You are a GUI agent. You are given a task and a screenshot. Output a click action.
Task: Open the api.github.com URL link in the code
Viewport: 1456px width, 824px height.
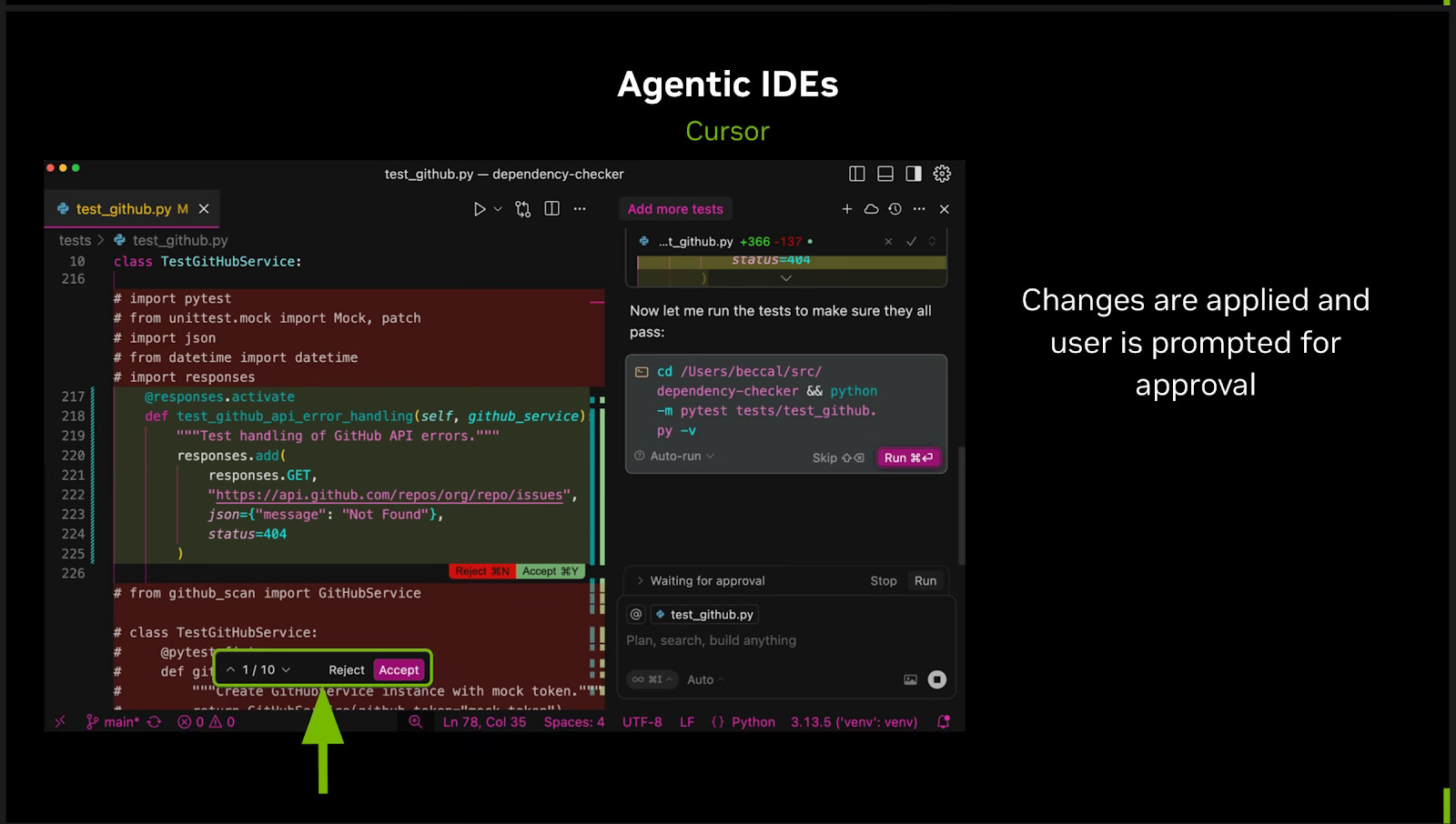point(389,495)
